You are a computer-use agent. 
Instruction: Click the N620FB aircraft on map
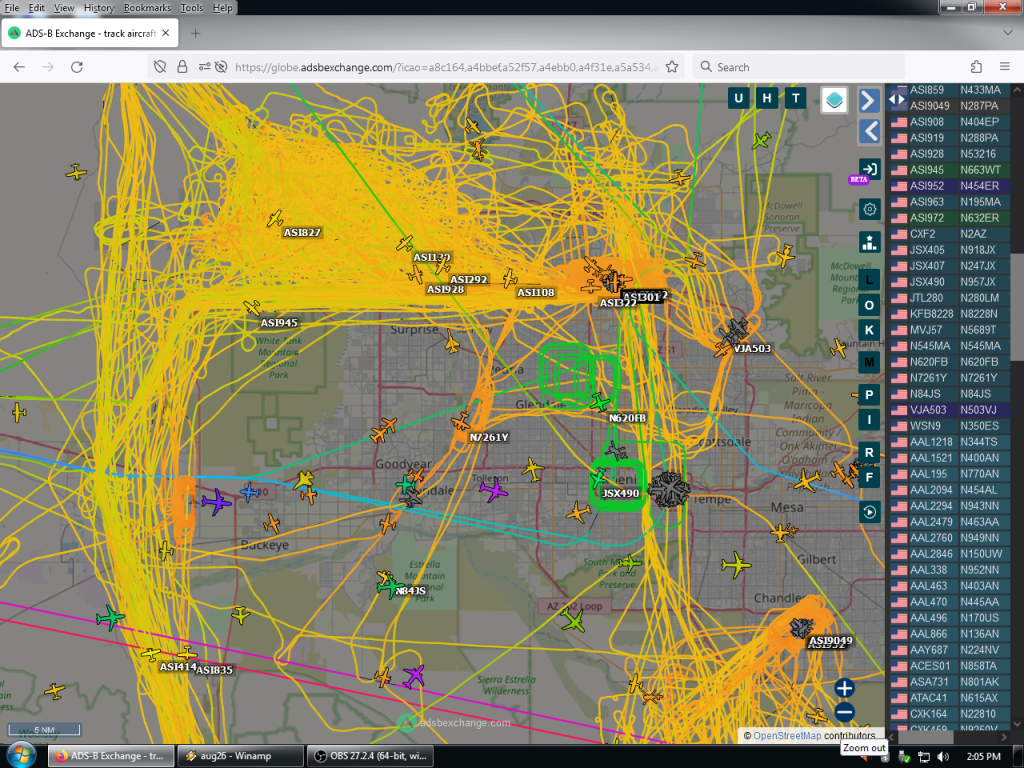coord(600,402)
